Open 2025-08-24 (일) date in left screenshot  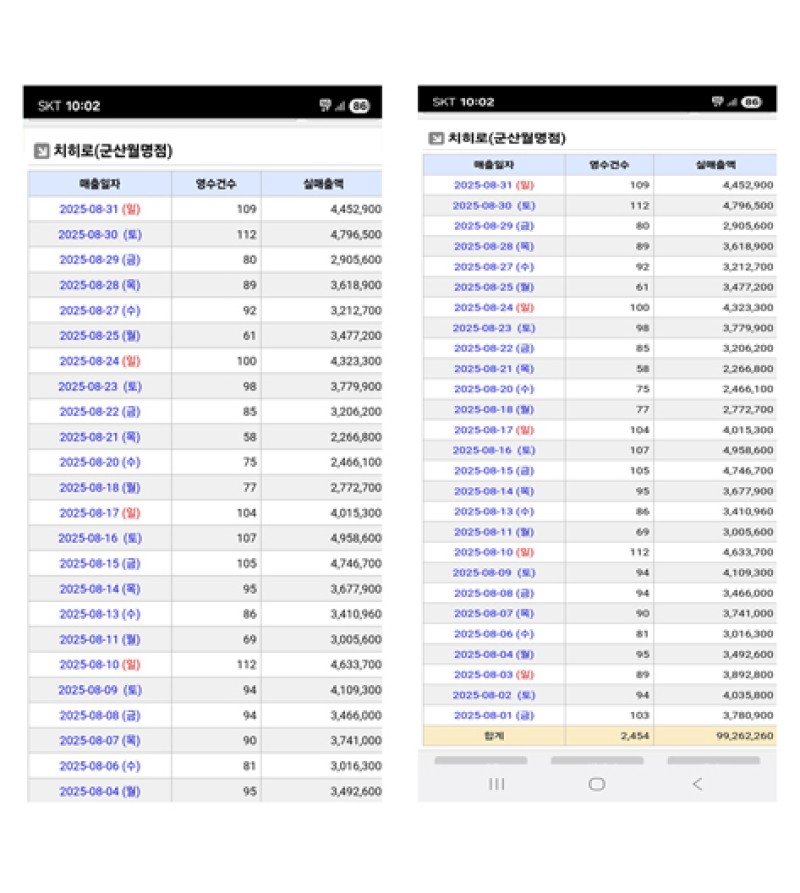pyautogui.click(x=100, y=361)
